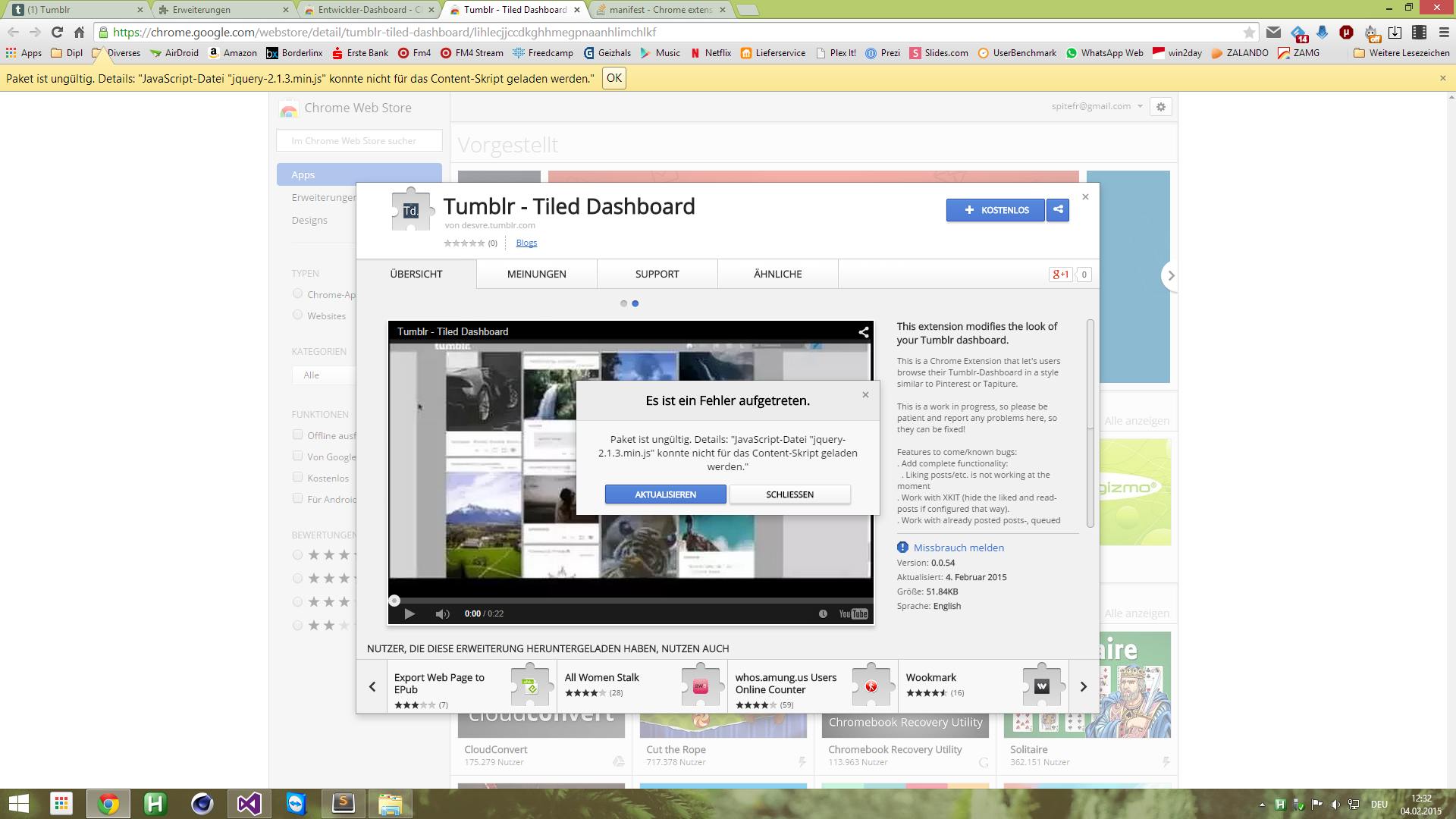Select Websites radio button
The image size is (1456, 819).
pos(297,315)
